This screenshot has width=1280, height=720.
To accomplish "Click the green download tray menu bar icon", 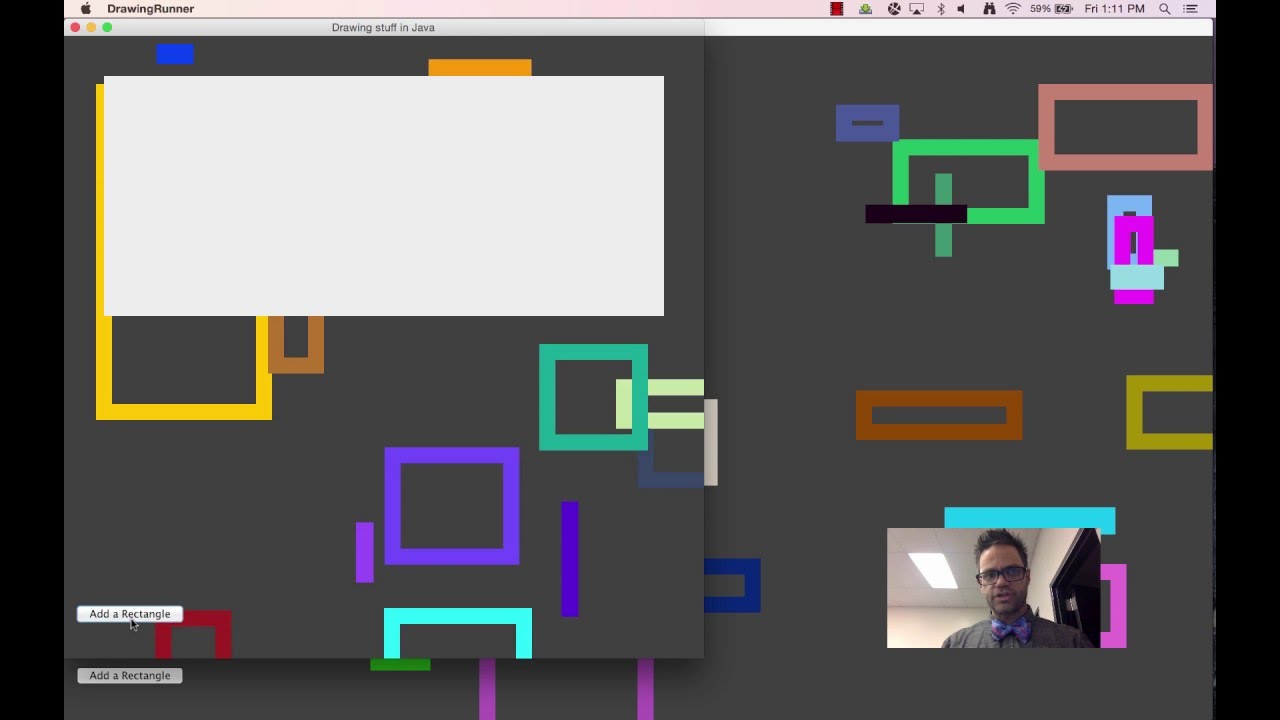I will pyautogui.click(x=866, y=9).
